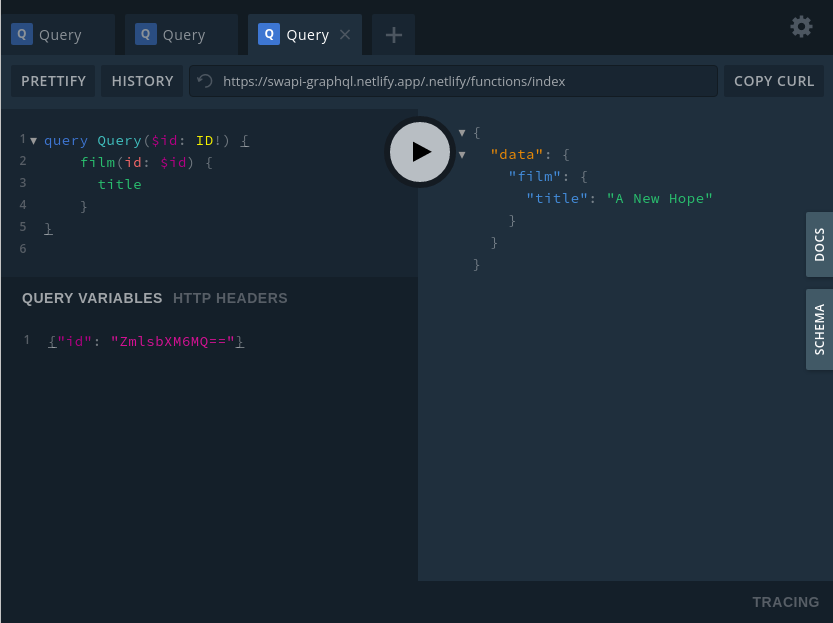Image resolution: width=833 pixels, height=623 pixels.
Task: Collapse the query block on line 1
Action: 34,141
